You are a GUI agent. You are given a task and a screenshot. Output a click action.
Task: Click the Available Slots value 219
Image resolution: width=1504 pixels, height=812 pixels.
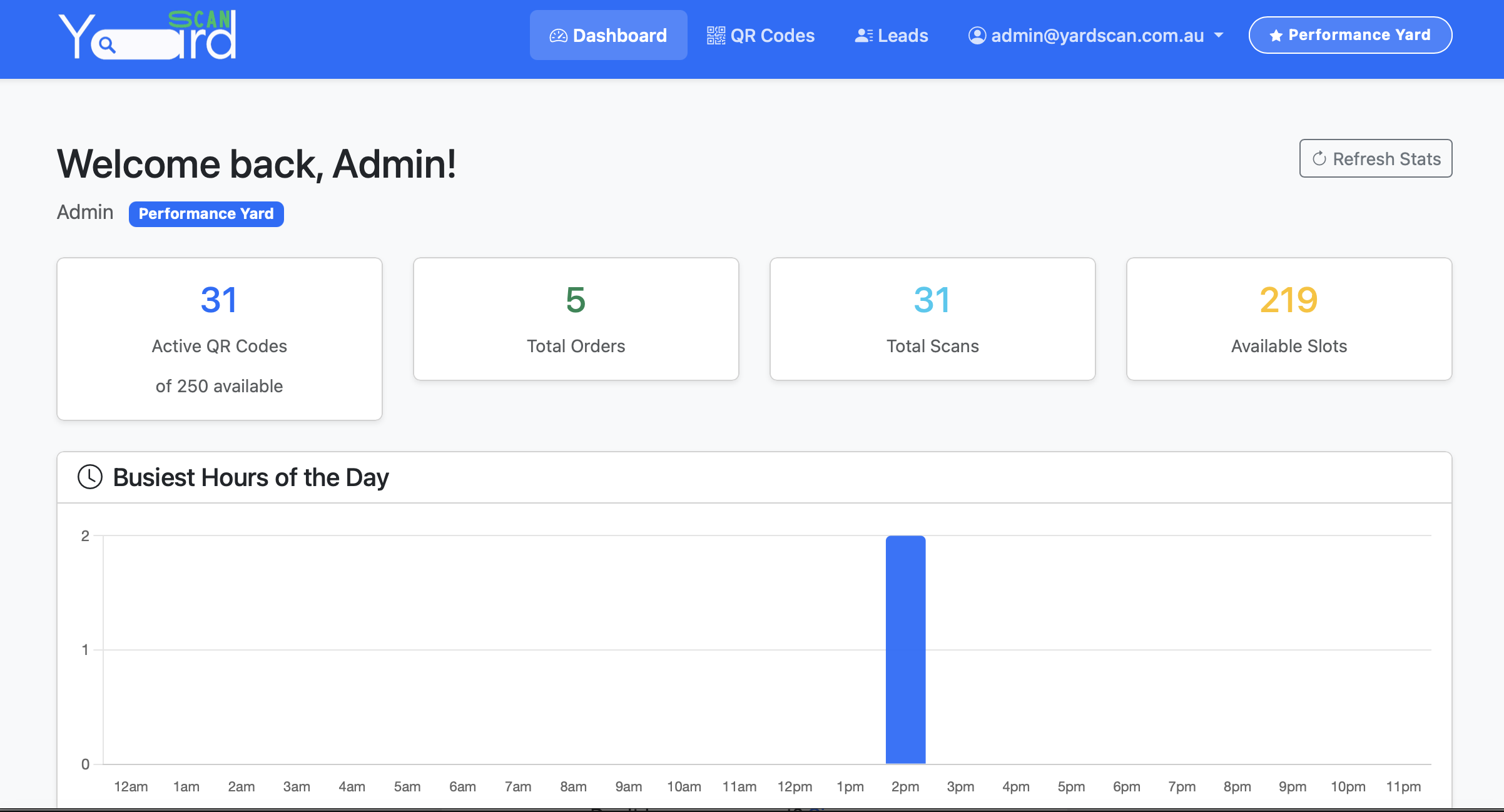[1289, 300]
